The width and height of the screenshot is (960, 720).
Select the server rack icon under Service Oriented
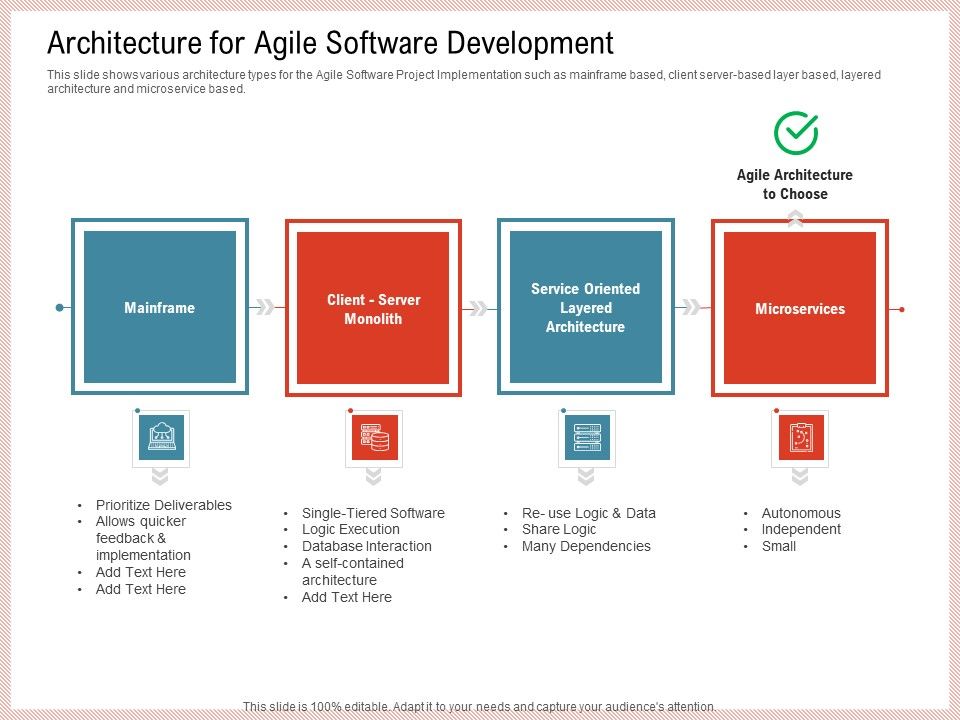click(x=587, y=437)
